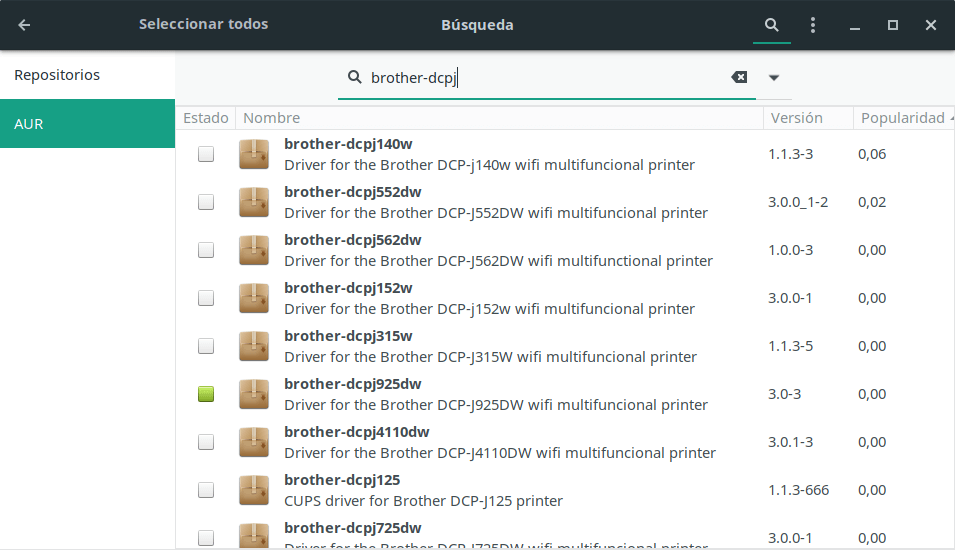Click package icon for brother-dcpj552dw
The width and height of the screenshot is (955, 550).
coord(254,202)
